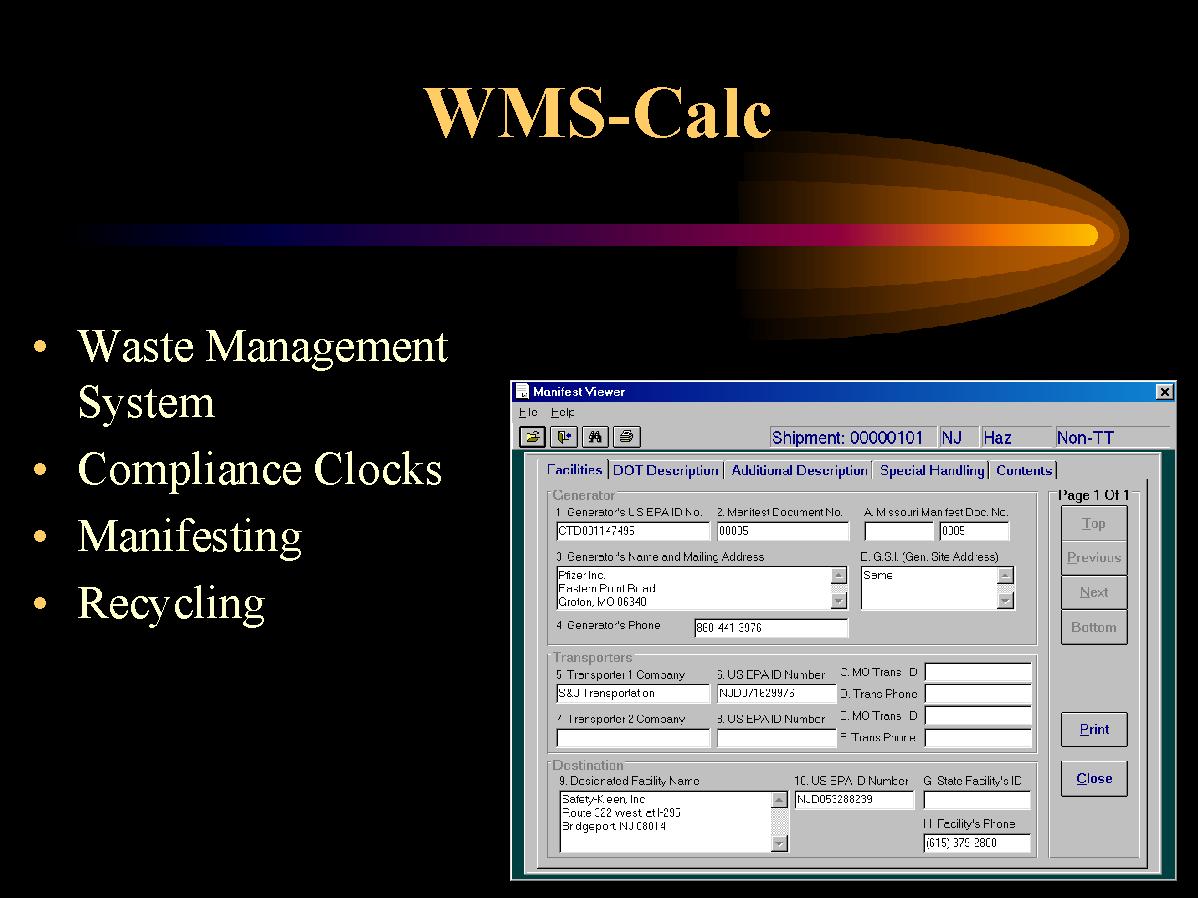The image size is (1198, 898).
Task: Click the Close button in side panel
Action: pos(1094,779)
